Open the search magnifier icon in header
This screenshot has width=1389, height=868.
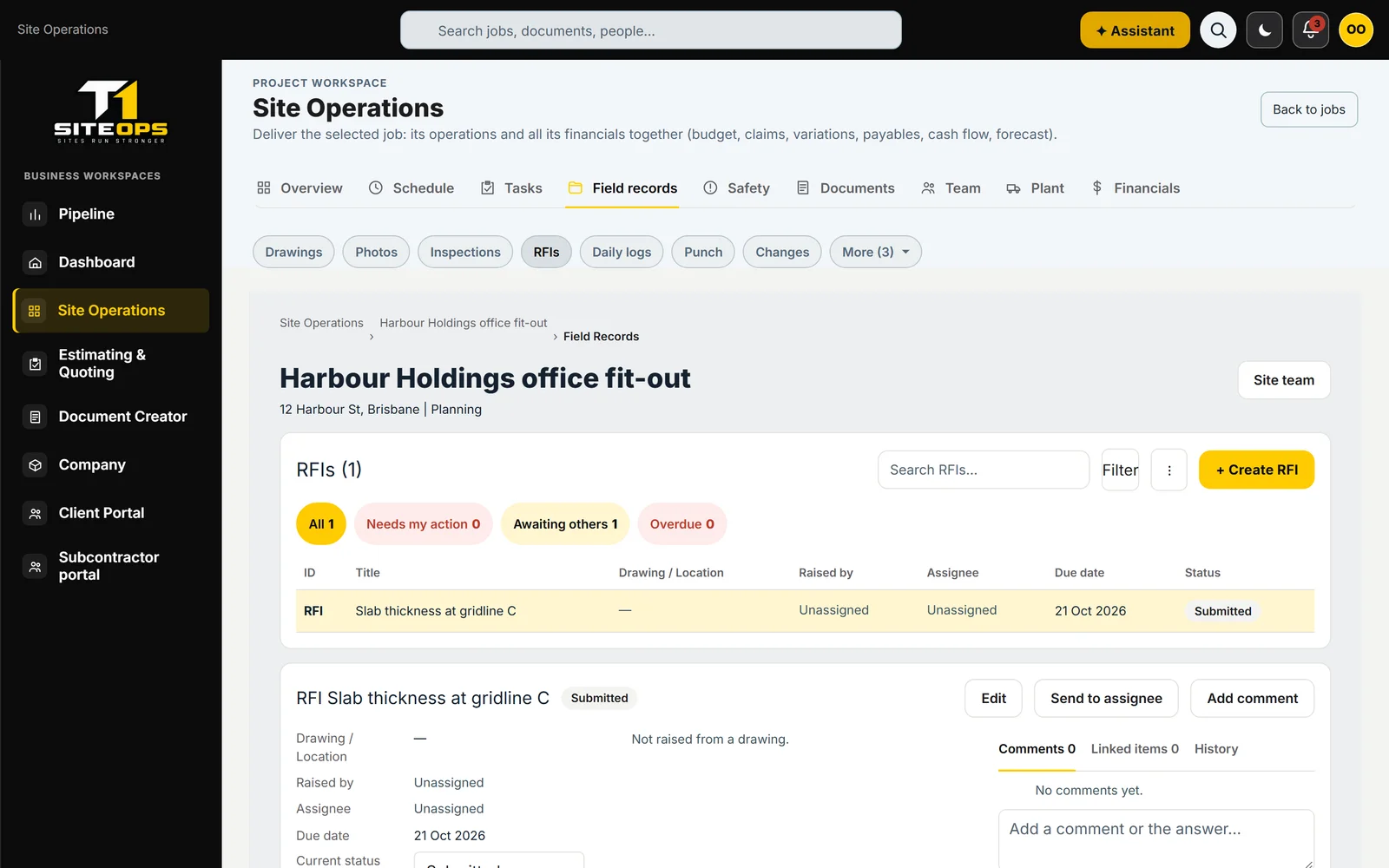pyautogui.click(x=1218, y=30)
